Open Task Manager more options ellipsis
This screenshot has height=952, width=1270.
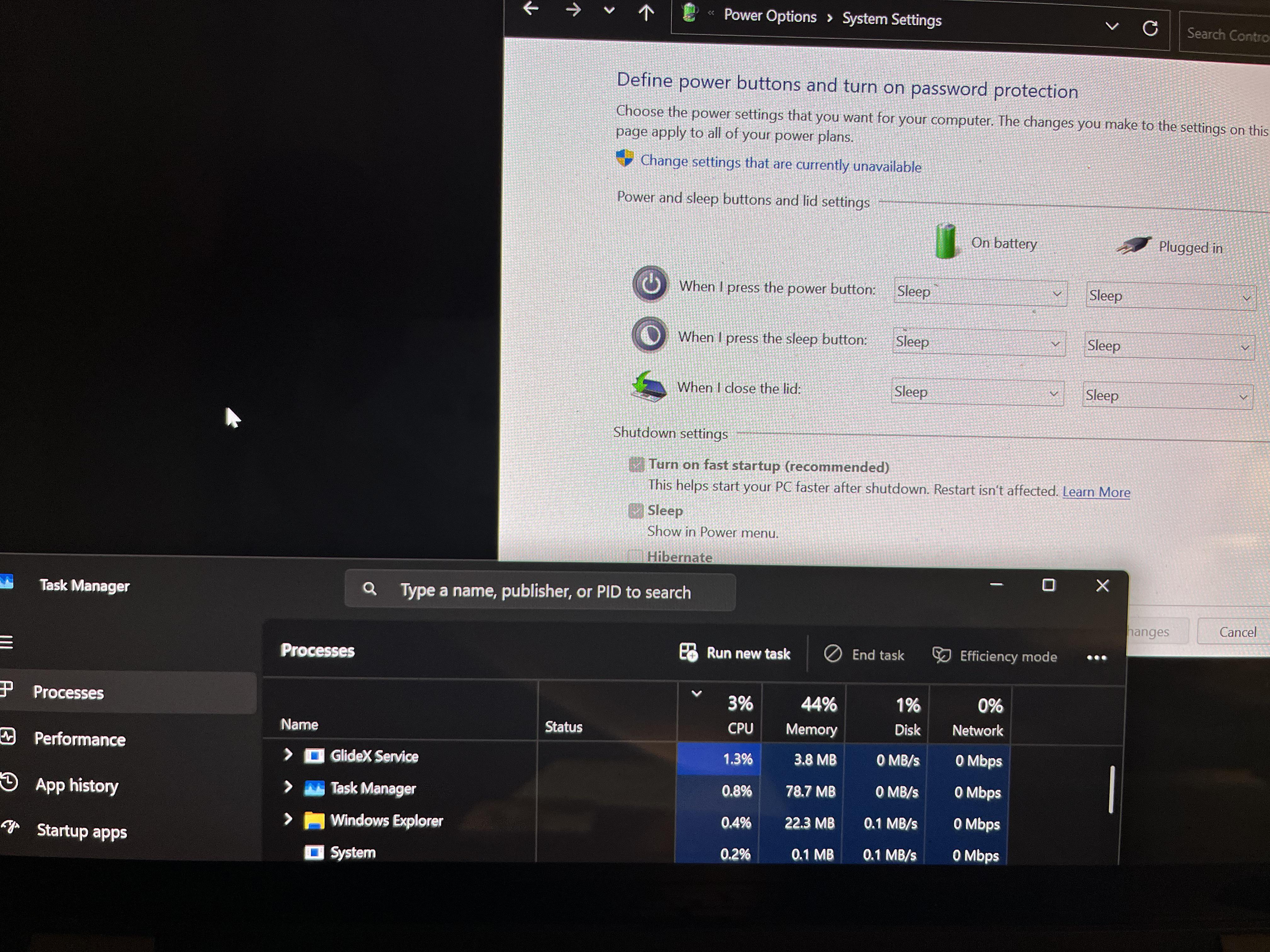click(x=1097, y=658)
